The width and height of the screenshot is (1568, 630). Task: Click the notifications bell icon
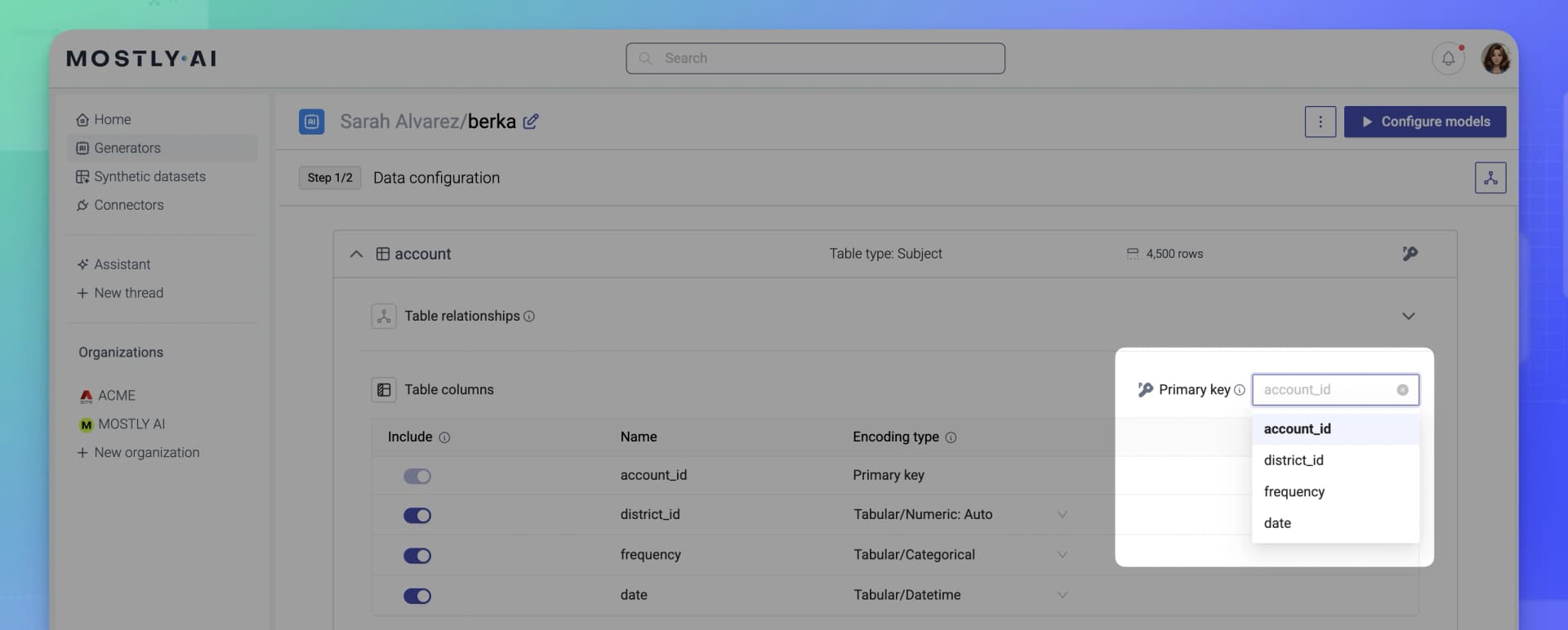click(x=1447, y=59)
